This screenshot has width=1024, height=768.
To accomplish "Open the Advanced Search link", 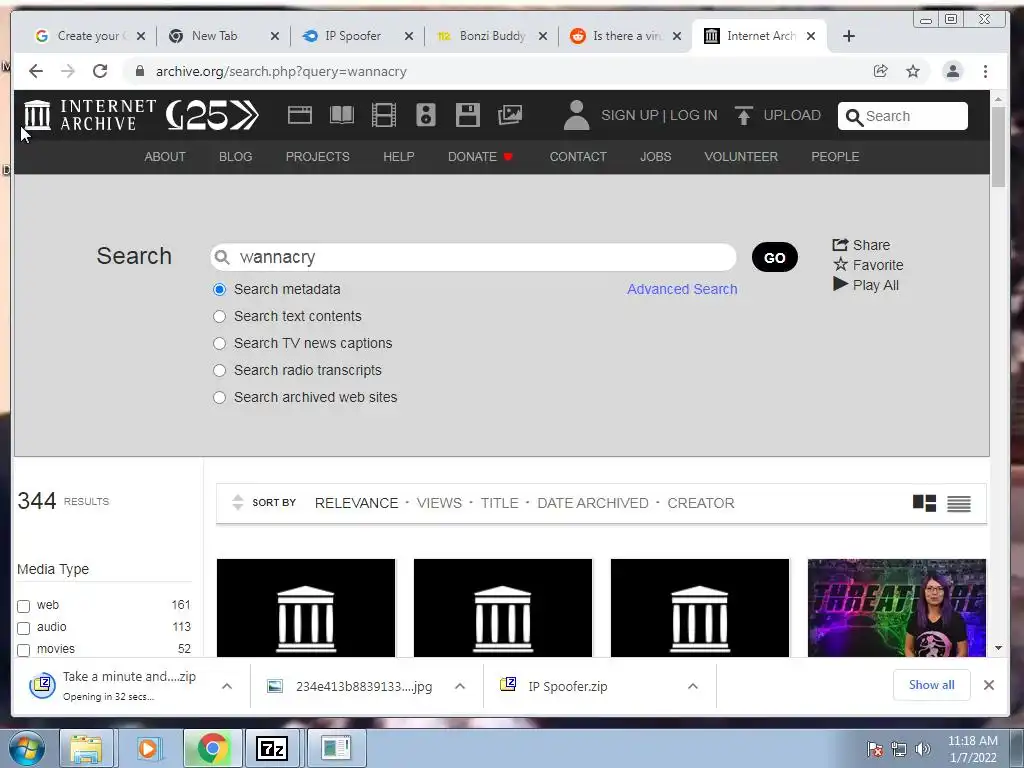I will (682, 289).
